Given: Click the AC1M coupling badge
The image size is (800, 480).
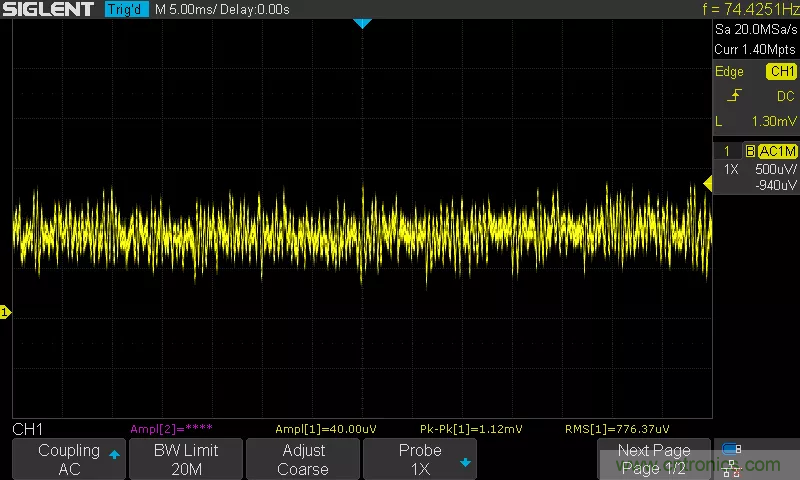Looking at the screenshot, I should 777,151.
